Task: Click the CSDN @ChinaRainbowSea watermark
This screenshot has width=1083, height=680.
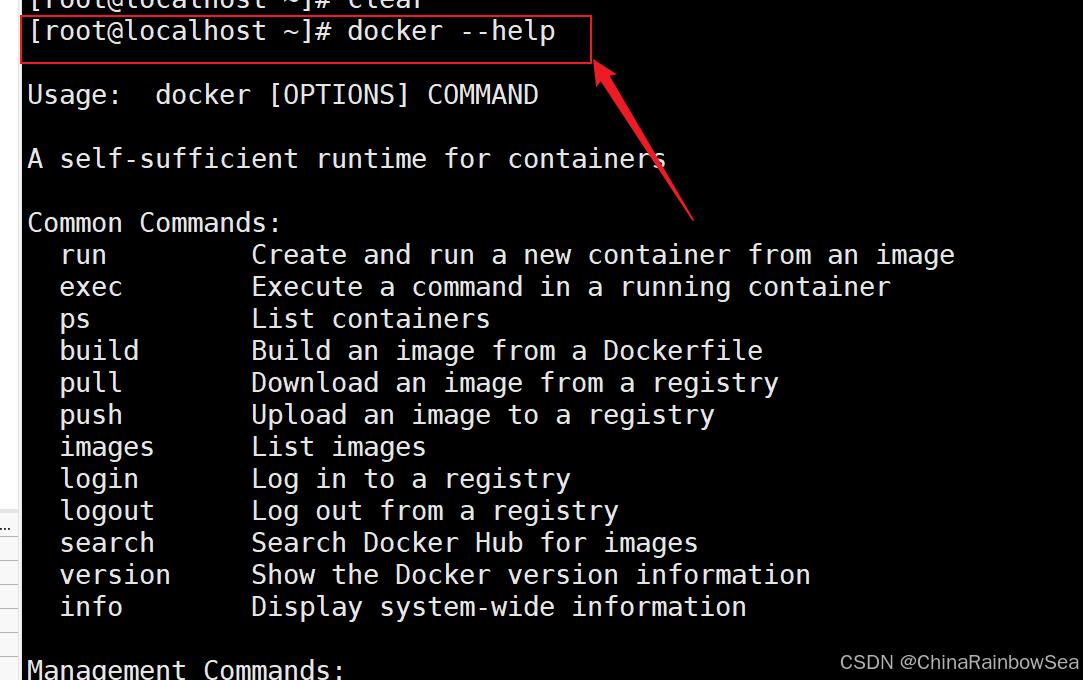Action: [959, 662]
